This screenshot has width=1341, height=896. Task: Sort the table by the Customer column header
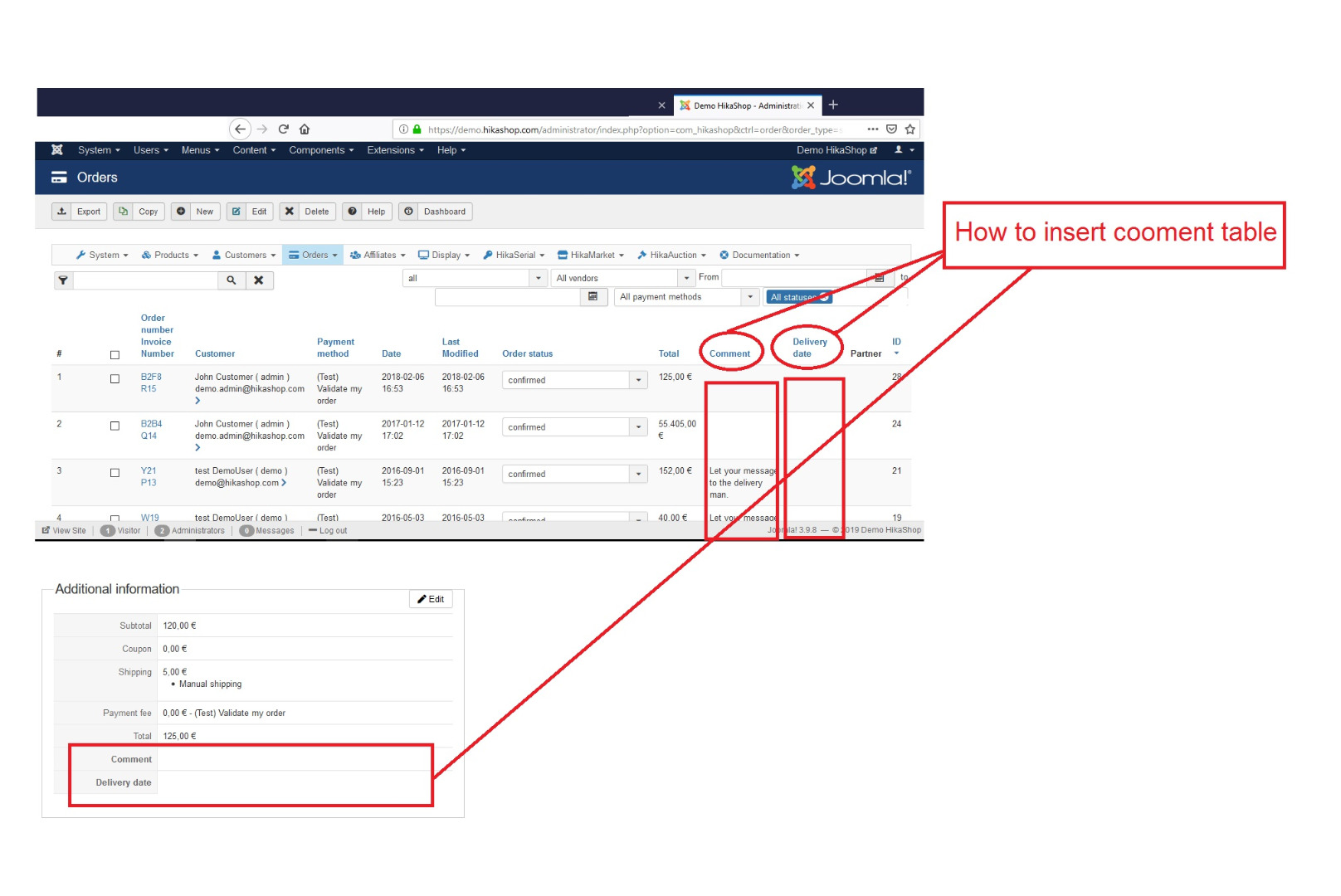215,354
